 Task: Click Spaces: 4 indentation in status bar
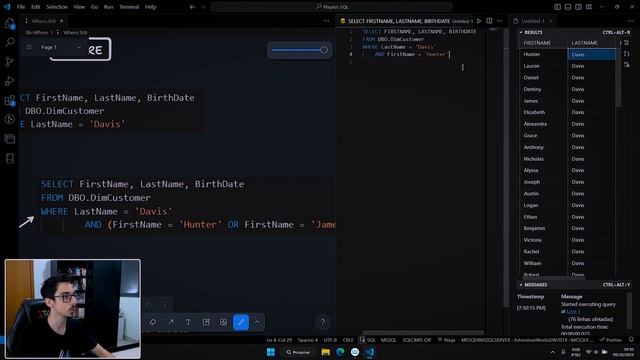click(308, 340)
